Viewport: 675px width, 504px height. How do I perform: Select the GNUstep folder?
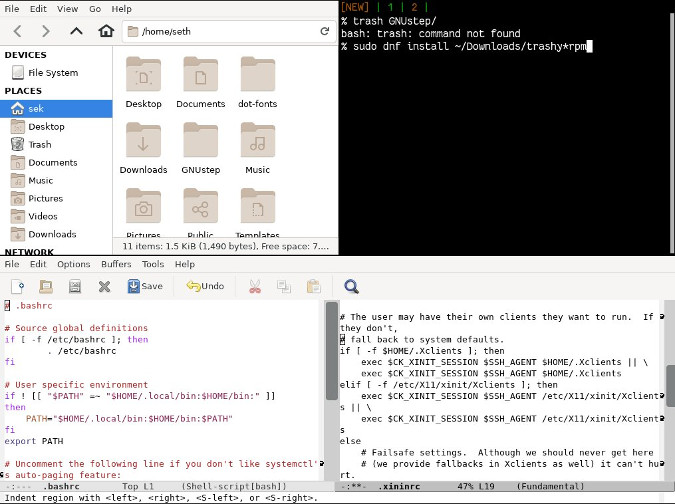pyautogui.click(x=200, y=147)
